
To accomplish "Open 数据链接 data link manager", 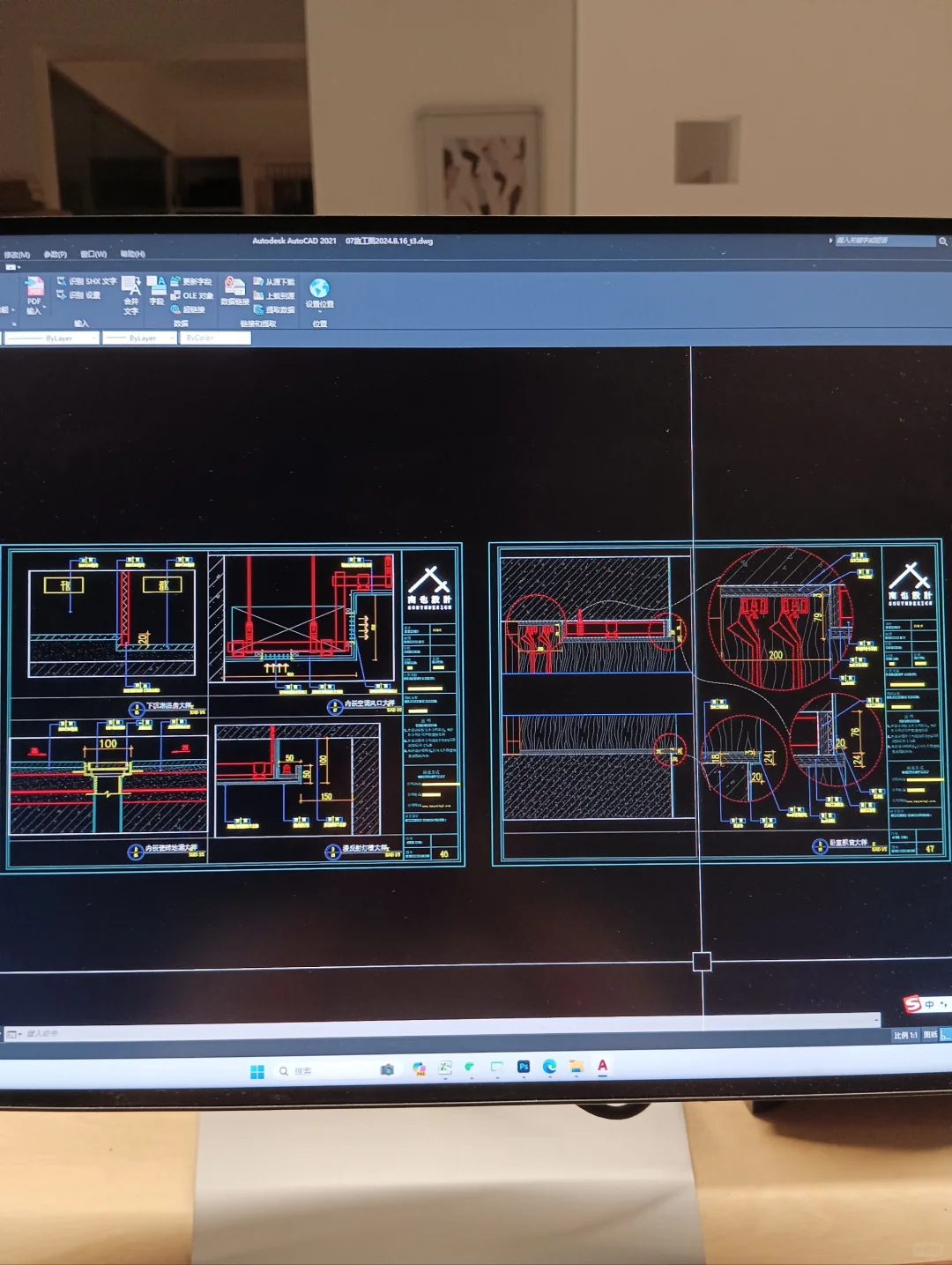I will coord(234,291).
